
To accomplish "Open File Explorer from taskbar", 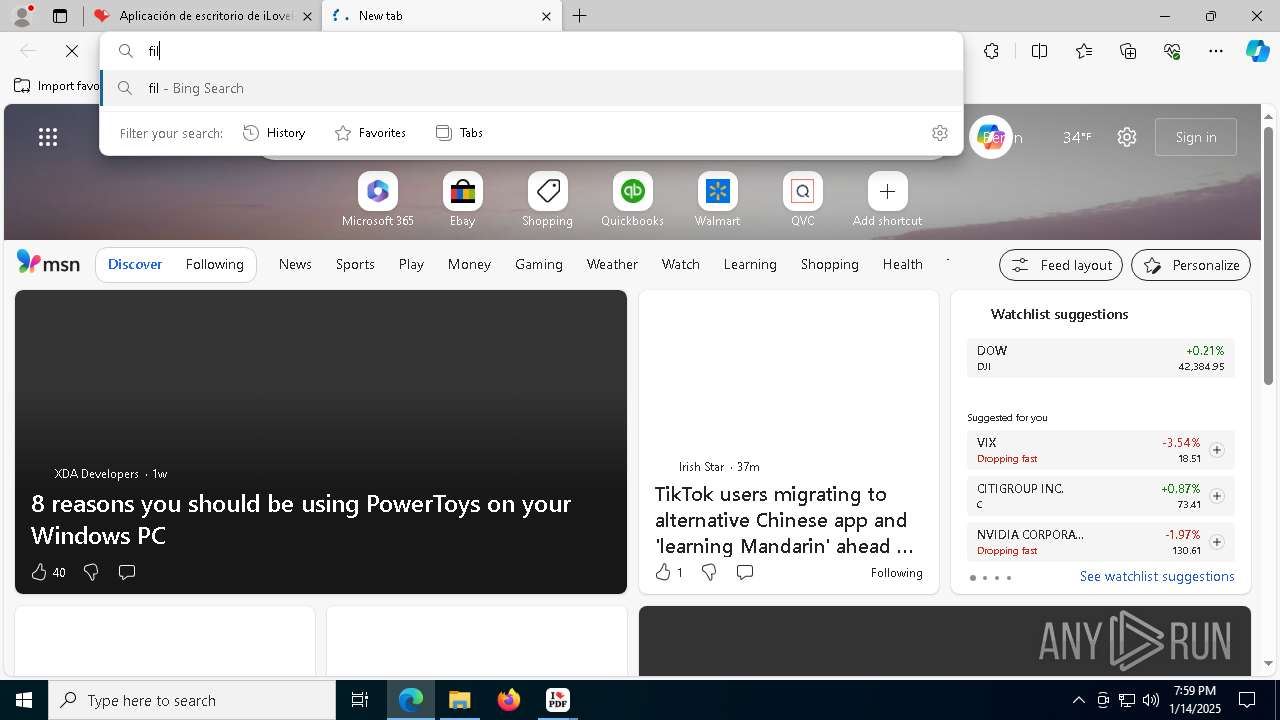I will pyautogui.click(x=459, y=700).
